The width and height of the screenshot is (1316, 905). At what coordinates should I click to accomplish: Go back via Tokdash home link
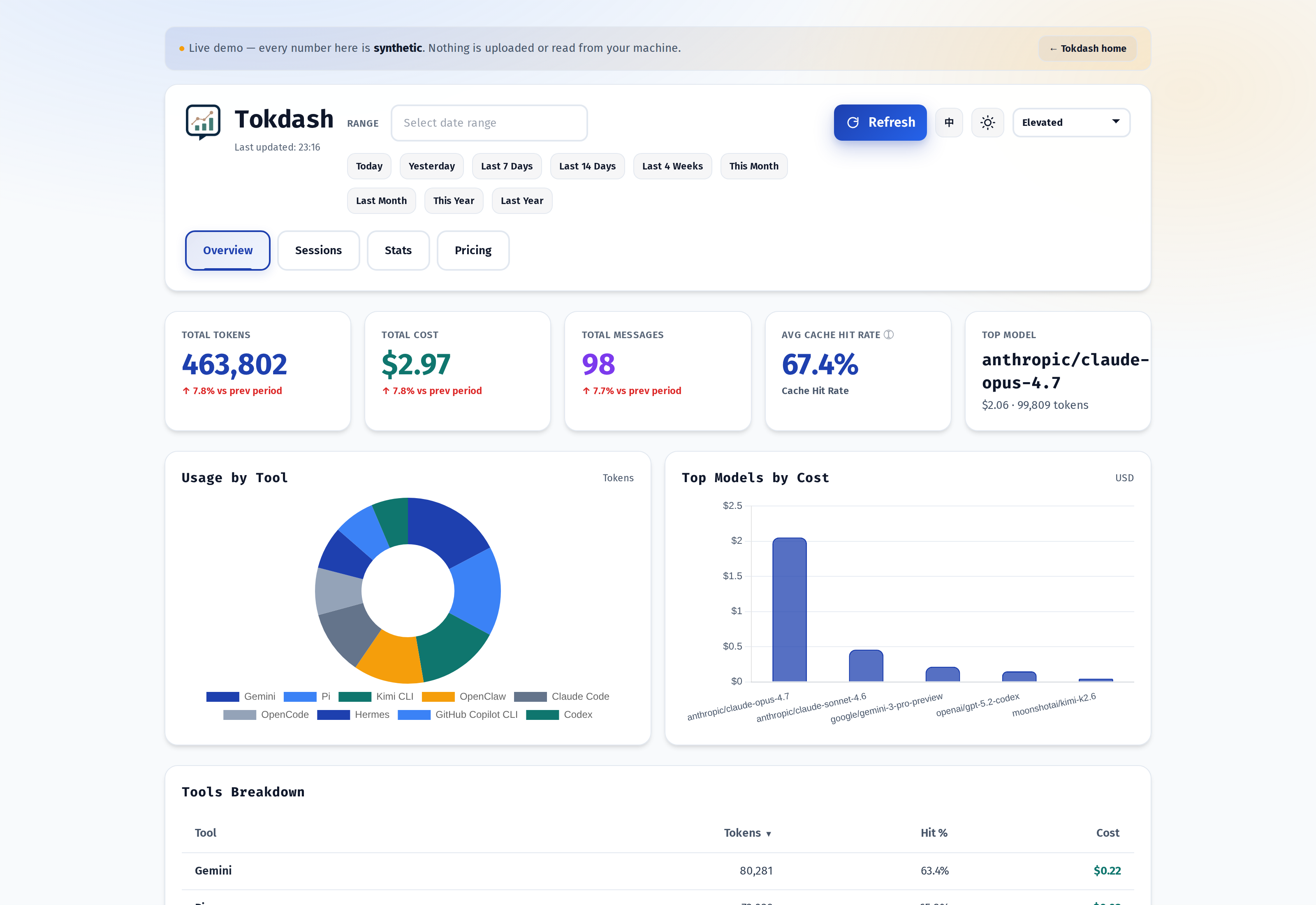coord(1088,49)
